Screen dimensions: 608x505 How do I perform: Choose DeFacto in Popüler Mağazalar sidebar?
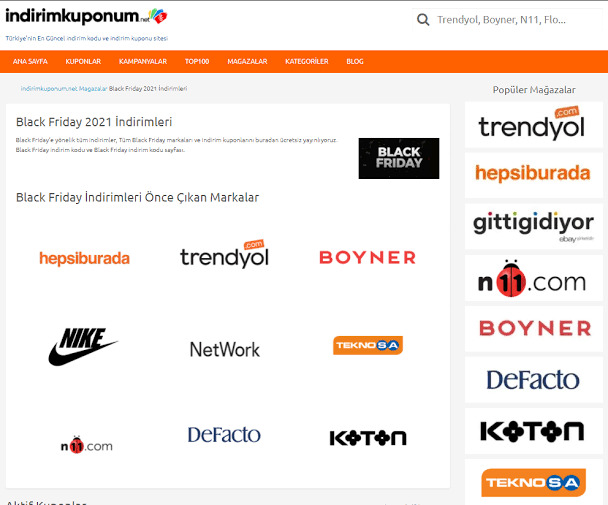click(x=534, y=380)
